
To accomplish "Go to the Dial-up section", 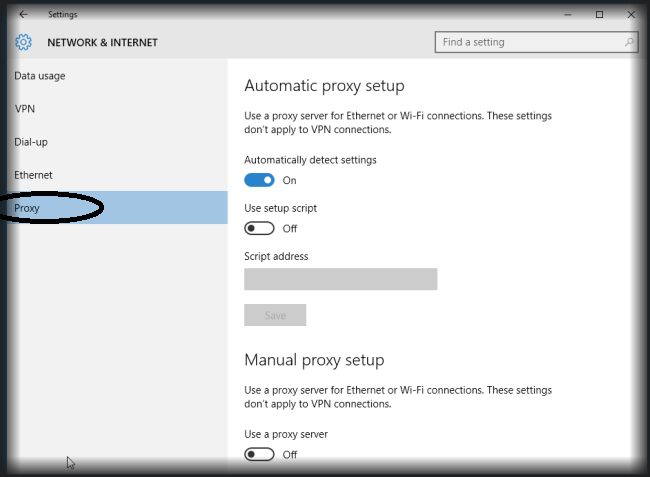I will pyautogui.click(x=31, y=142).
